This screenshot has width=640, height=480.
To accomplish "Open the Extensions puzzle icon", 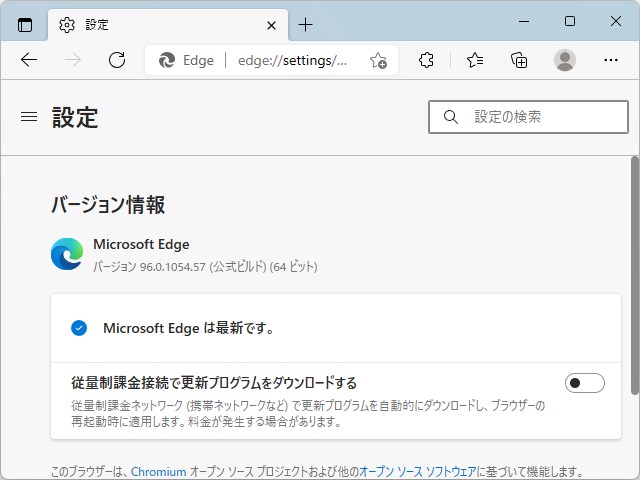I will 426,60.
